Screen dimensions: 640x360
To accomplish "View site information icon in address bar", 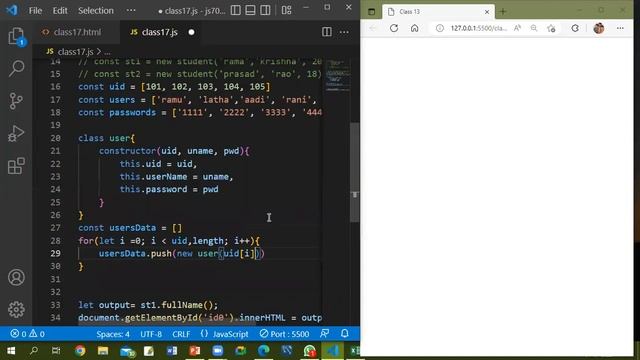I will (x=440, y=28).
